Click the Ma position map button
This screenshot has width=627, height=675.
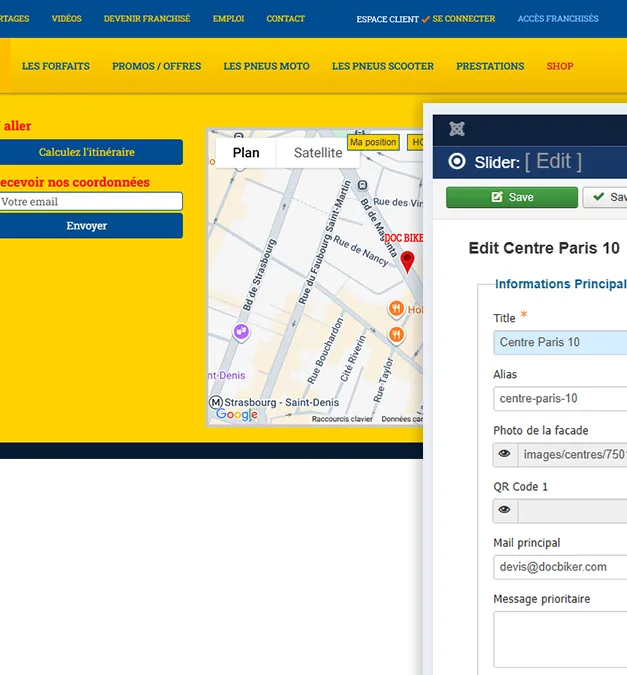[x=373, y=142]
